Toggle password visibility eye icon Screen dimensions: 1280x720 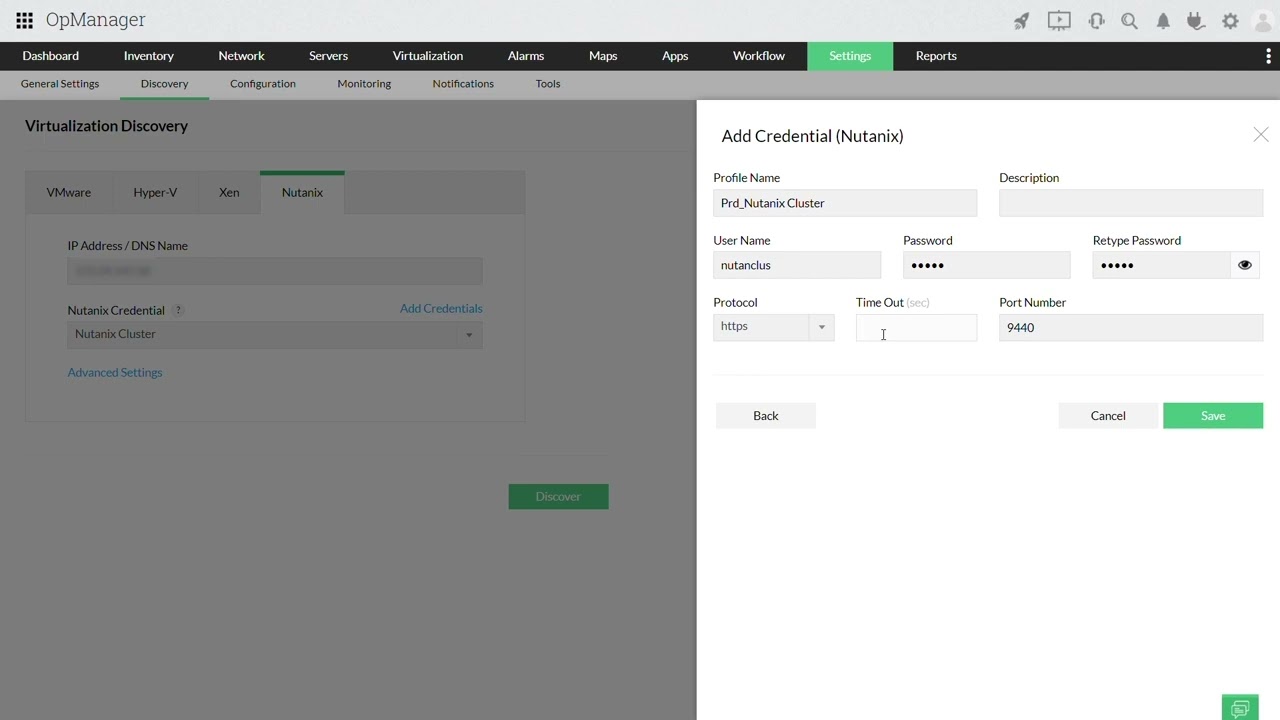(x=1245, y=265)
